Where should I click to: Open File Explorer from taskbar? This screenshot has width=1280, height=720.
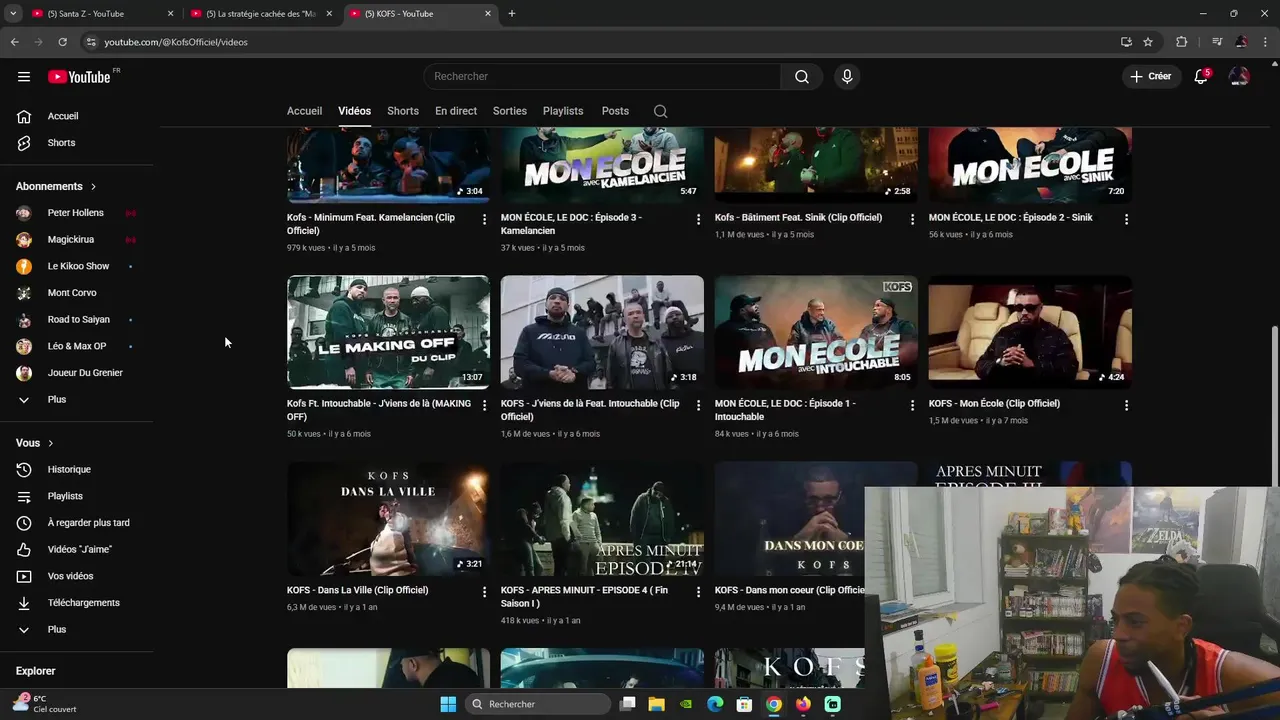click(656, 704)
